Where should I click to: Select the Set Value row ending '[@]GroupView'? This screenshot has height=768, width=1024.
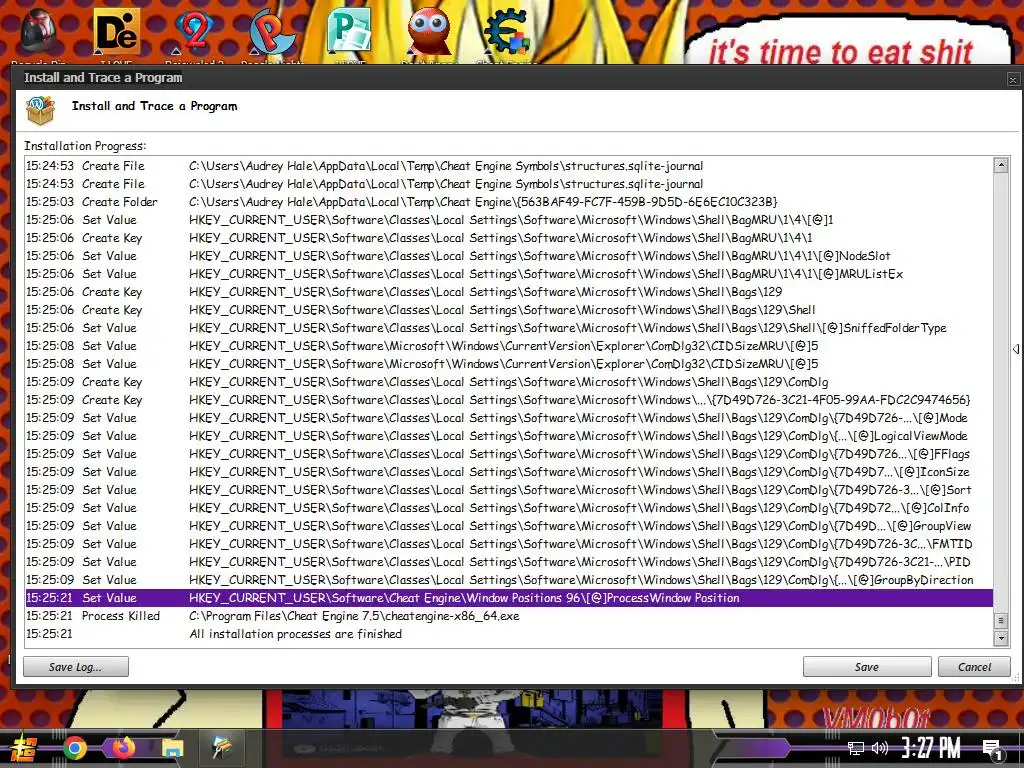tap(509, 525)
